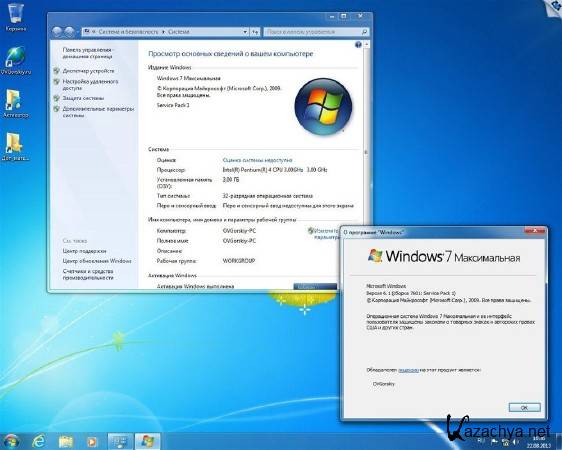This screenshot has width=562, height=450.
Task: Open the address bar history dropdown arrow
Action: click(245, 32)
